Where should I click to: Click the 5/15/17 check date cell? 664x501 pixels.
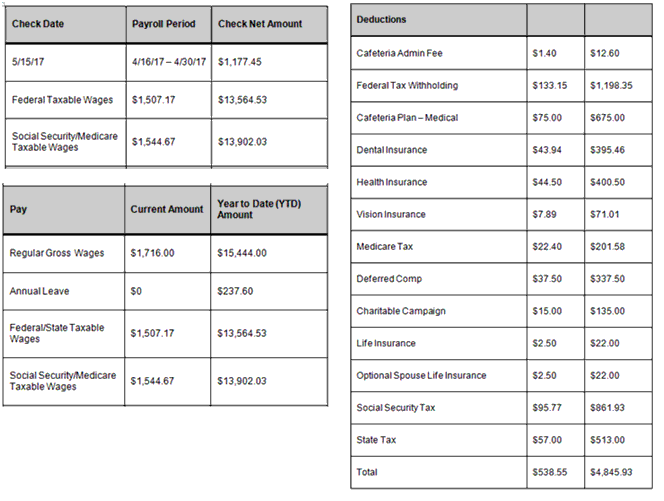pos(66,62)
